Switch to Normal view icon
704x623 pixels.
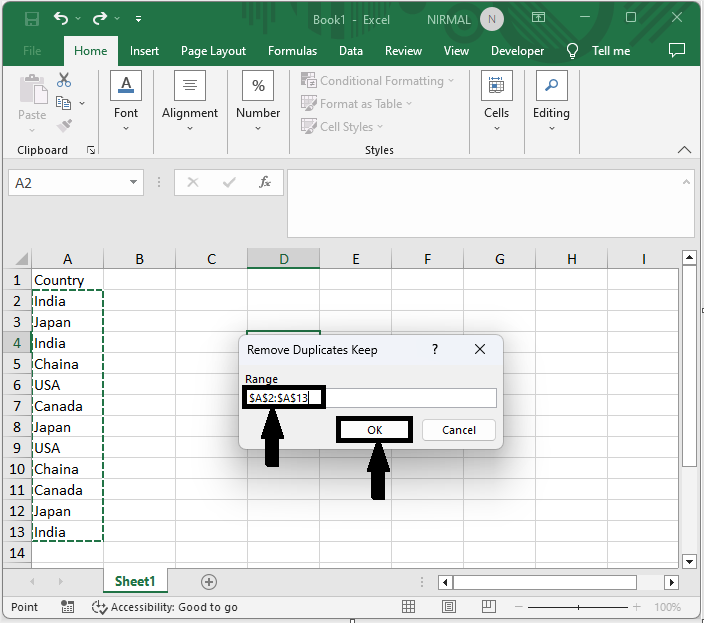click(408, 607)
